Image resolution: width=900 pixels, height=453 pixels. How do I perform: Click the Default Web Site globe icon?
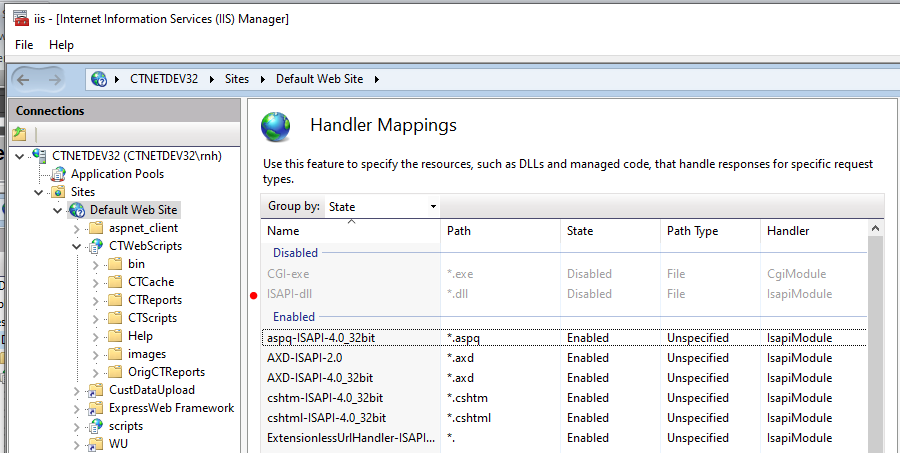click(77, 210)
